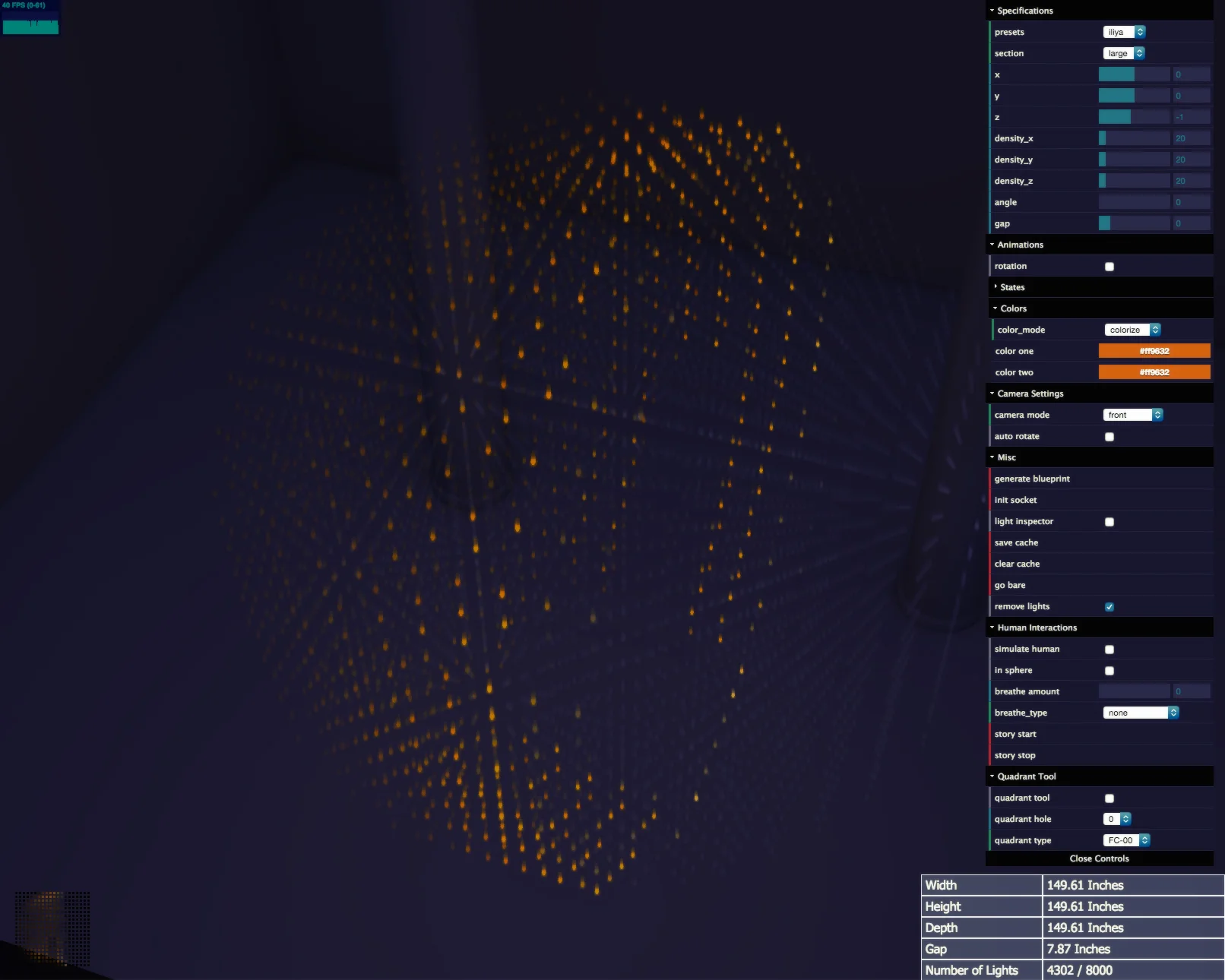Image resolution: width=1225 pixels, height=980 pixels.
Task: Open the breathe_type dropdown showing none
Action: point(1141,713)
